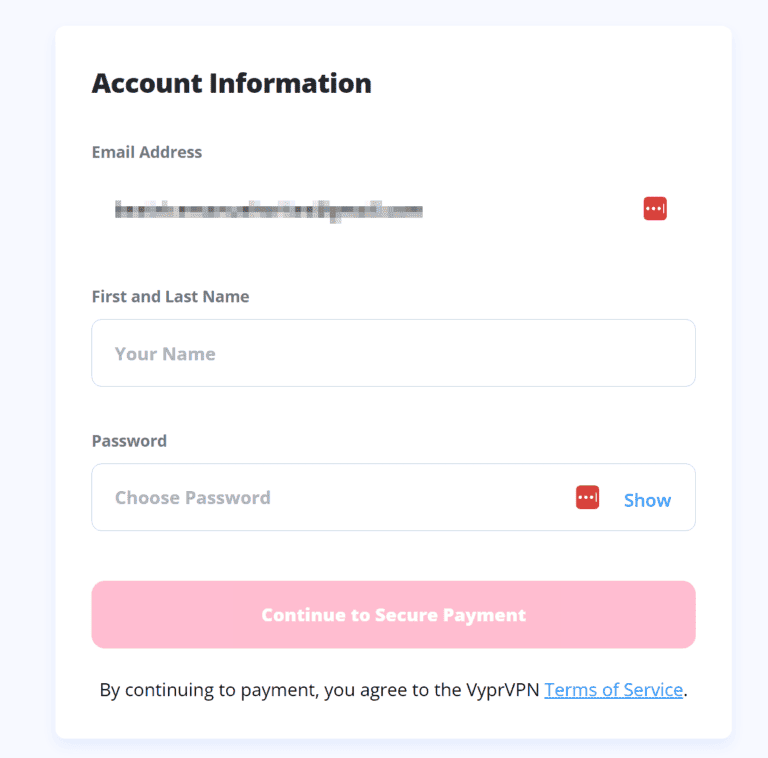The width and height of the screenshot is (768, 758).
Task: Toggle Show to reveal the password
Action: [647, 500]
